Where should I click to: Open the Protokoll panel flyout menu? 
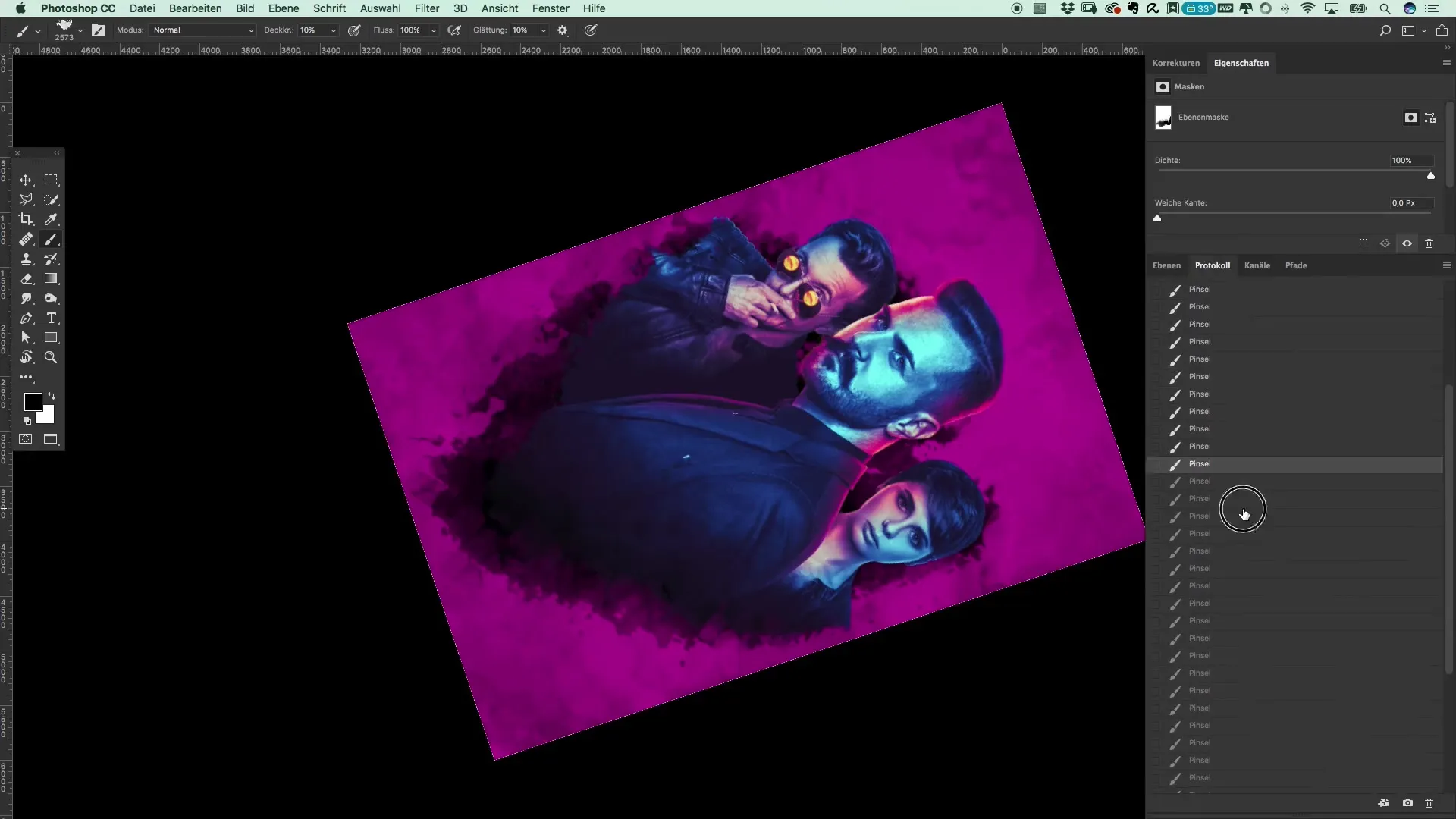pyautogui.click(x=1446, y=265)
